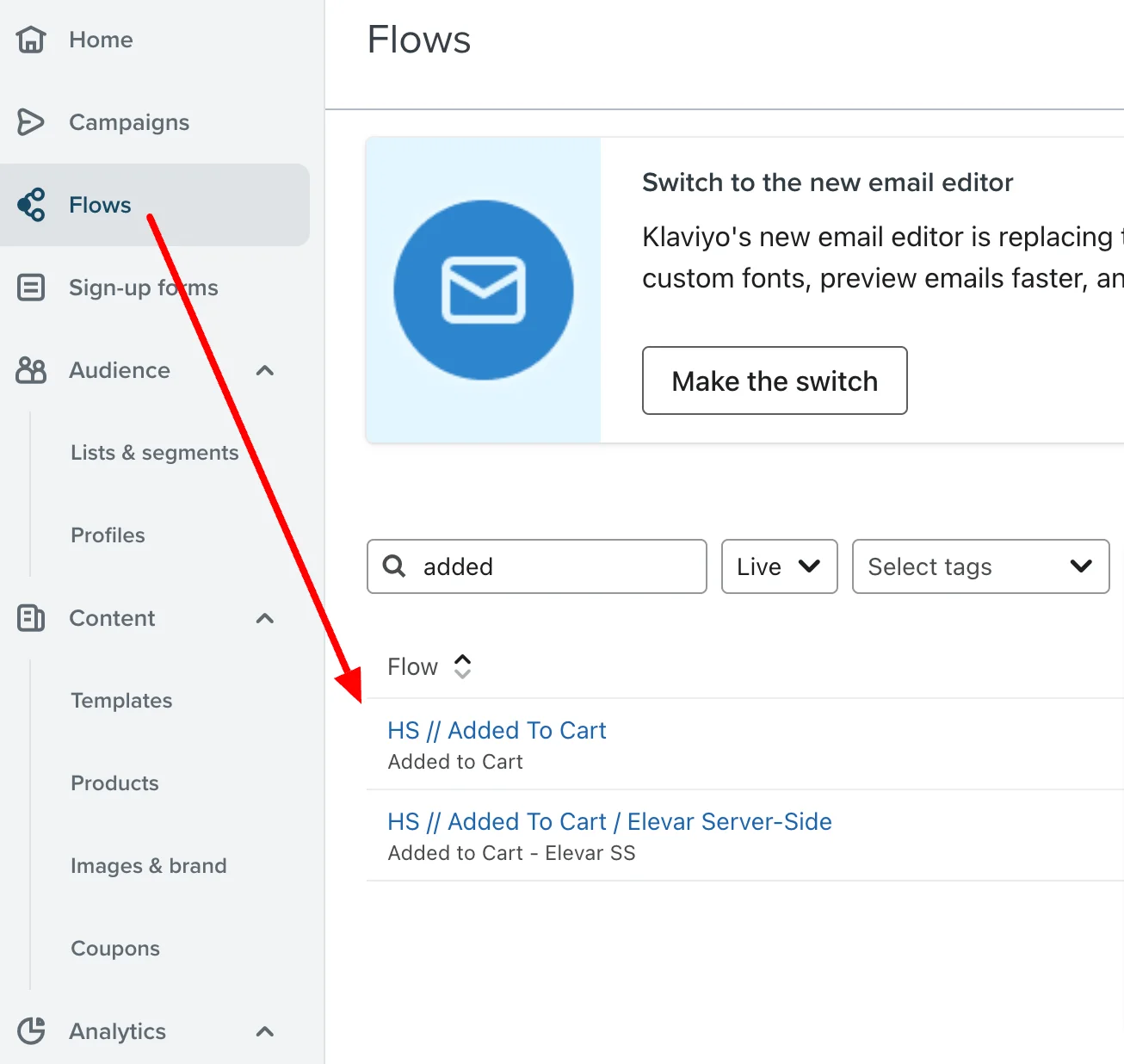The image size is (1124, 1064).
Task: Collapse the Content section chevron
Action: (x=265, y=618)
